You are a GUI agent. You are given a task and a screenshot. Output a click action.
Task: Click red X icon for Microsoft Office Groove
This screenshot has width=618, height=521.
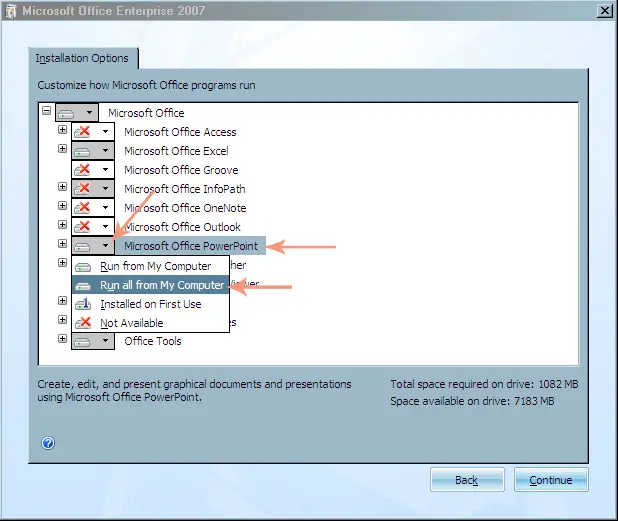coord(82,169)
